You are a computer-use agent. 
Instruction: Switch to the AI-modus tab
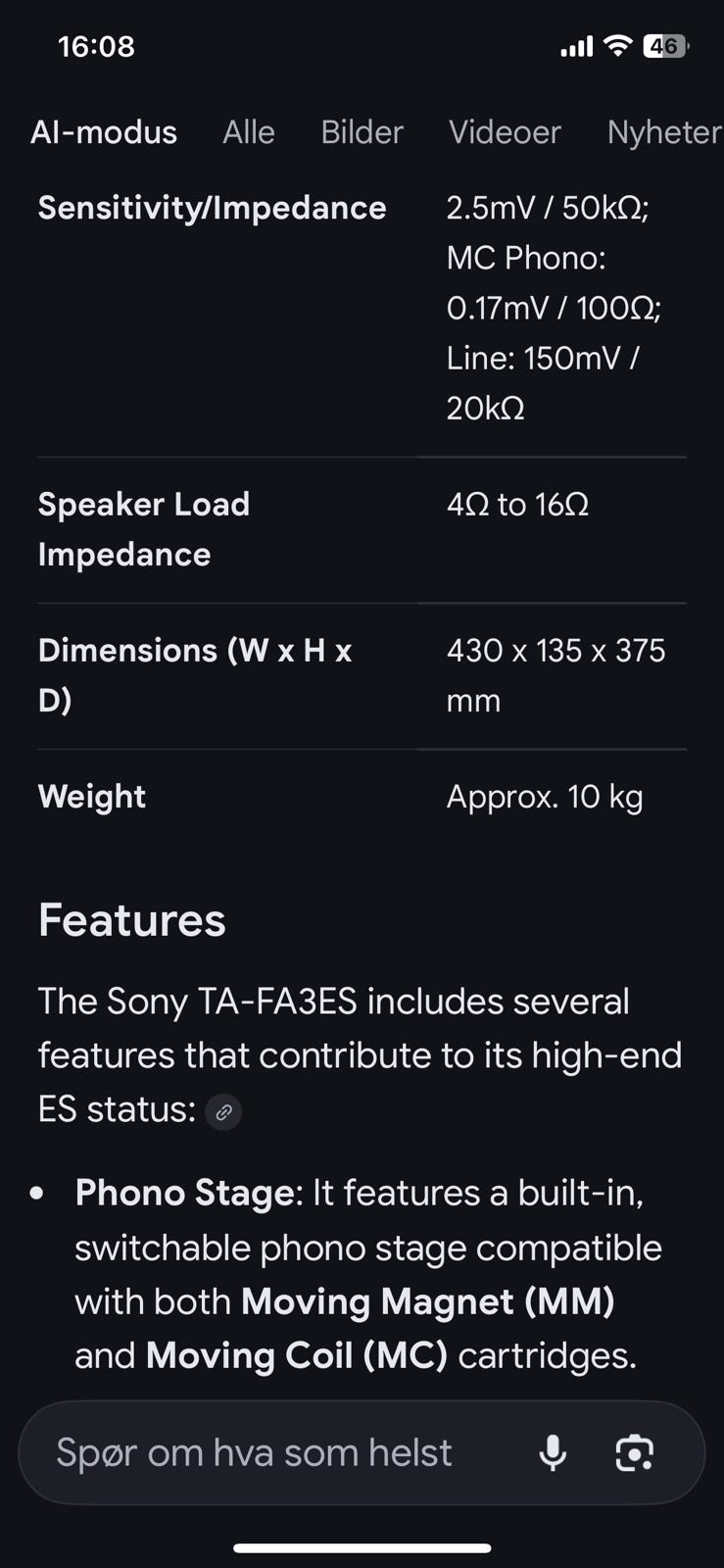(104, 132)
